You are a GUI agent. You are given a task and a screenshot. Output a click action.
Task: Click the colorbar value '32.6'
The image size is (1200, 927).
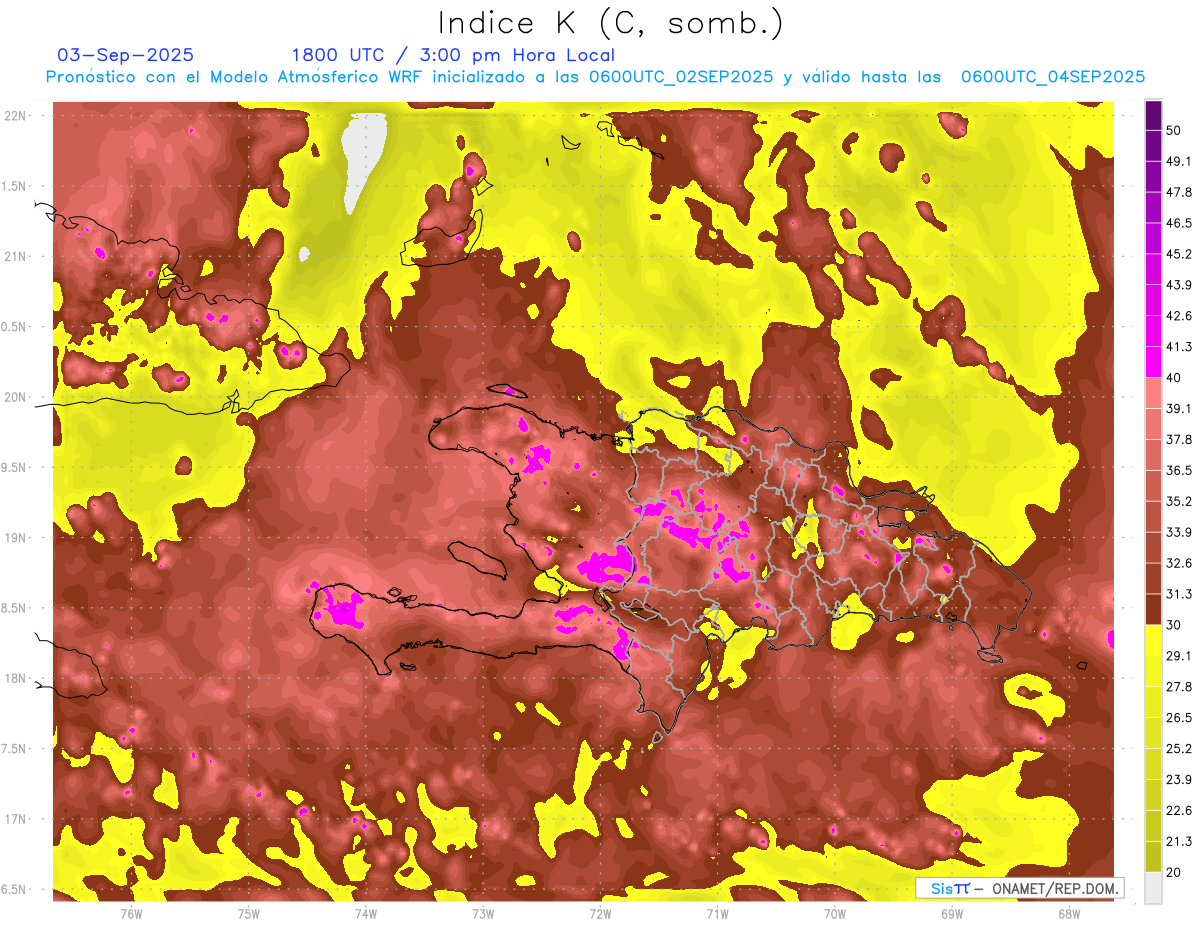[x=1178, y=564]
